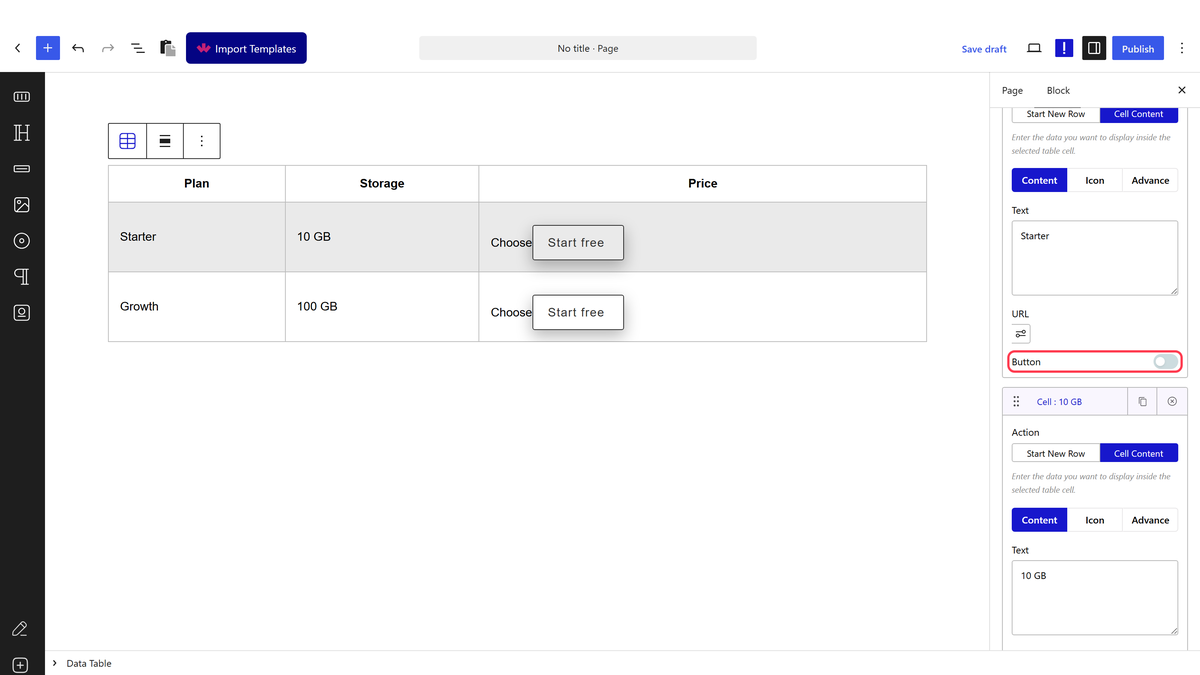Select the Heading H icon in left sidebar

[22, 133]
